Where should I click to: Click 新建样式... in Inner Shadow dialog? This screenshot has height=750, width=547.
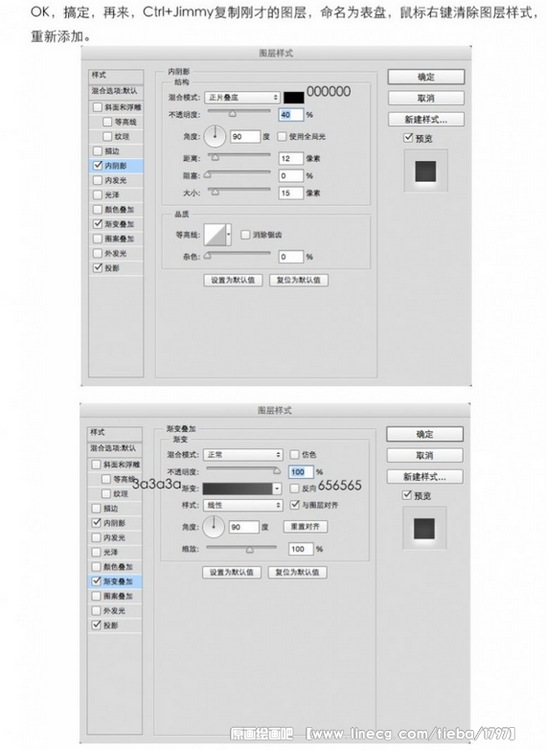tap(426, 119)
